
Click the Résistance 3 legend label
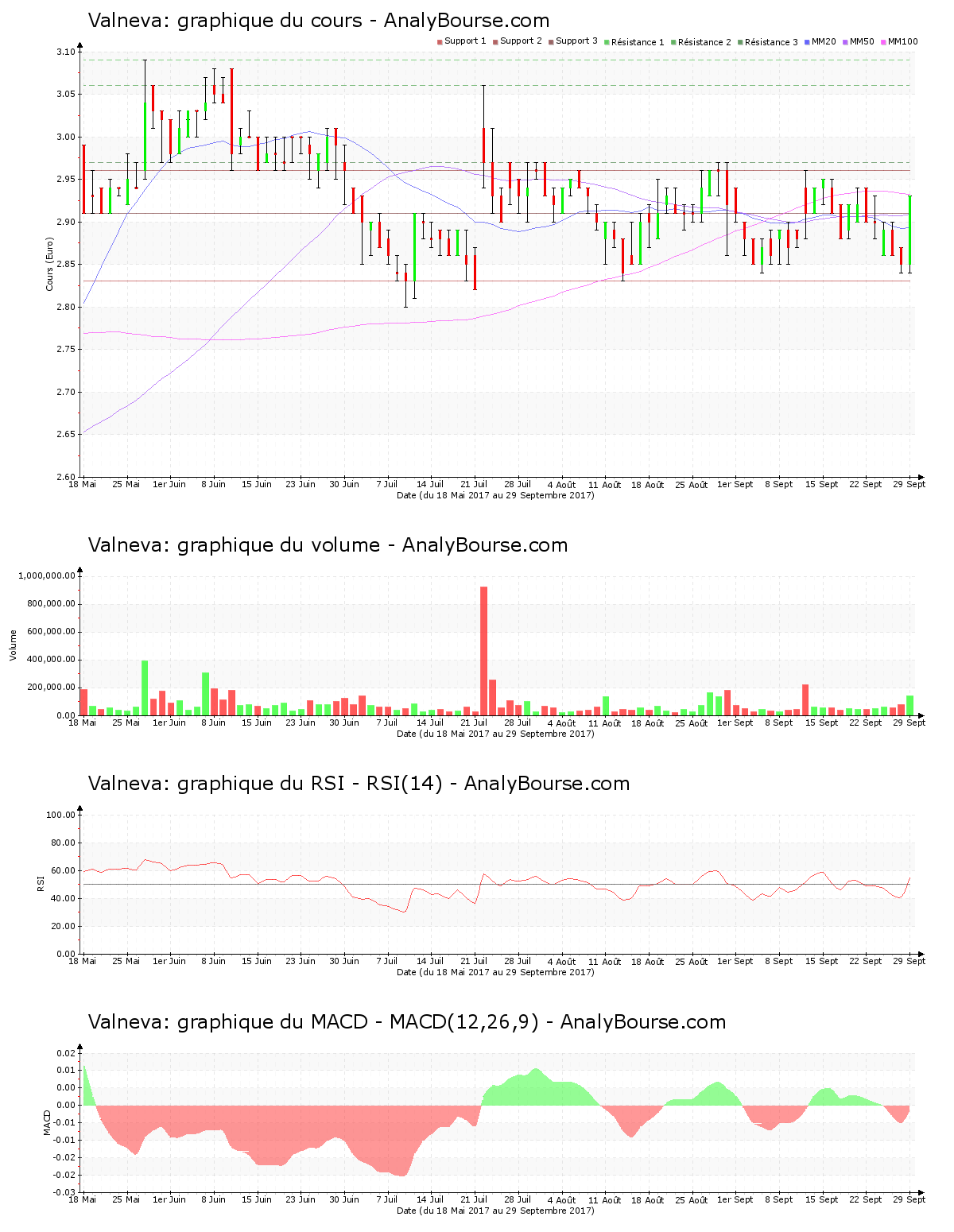[771, 42]
